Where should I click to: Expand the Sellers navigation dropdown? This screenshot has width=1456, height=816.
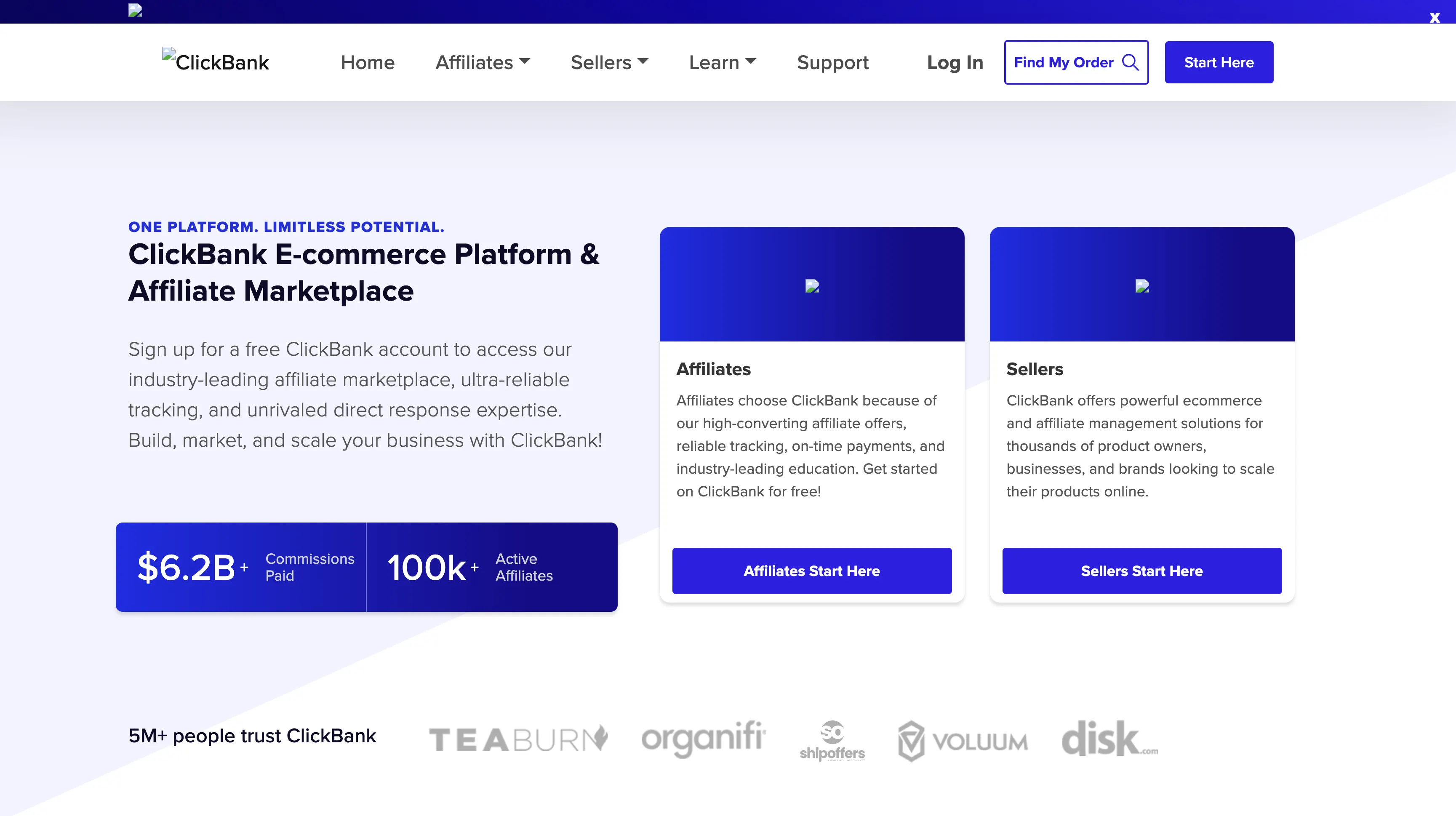(609, 62)
